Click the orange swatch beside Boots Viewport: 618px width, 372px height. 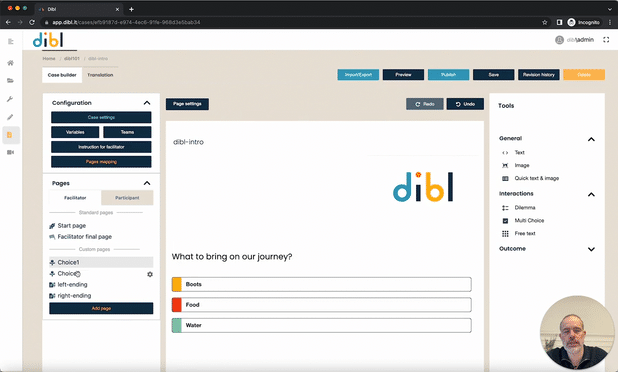177,284
